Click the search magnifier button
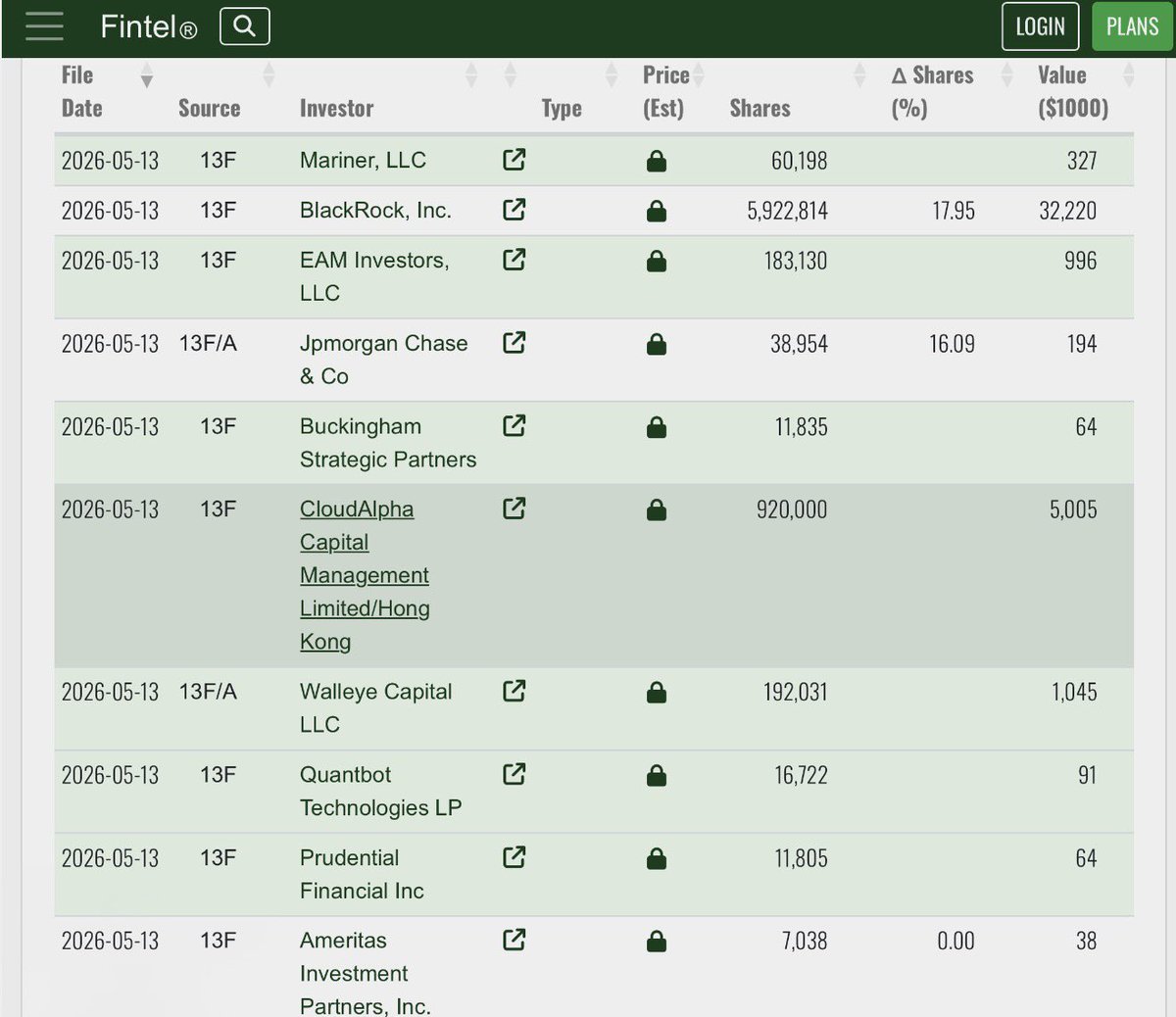The width and height of the screenshot is (1176, 1017). pos(245,26)
